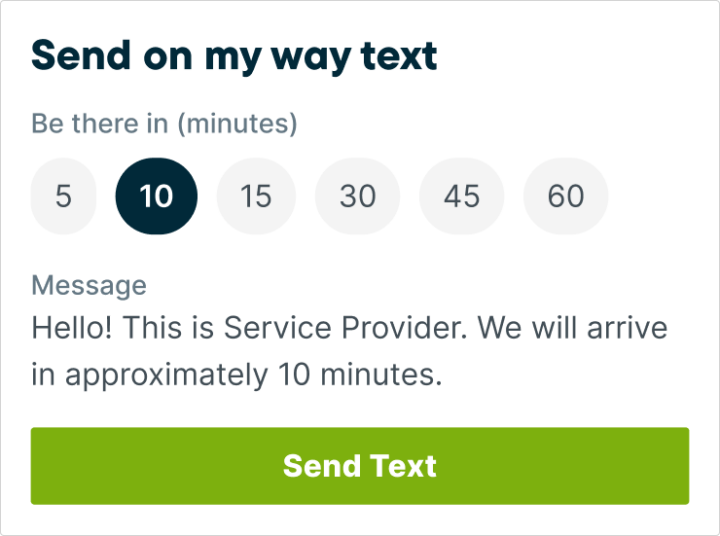Choose the selected 10 minutes pill
Viewport: 720px width, 536px height.
tap(157, 196)
